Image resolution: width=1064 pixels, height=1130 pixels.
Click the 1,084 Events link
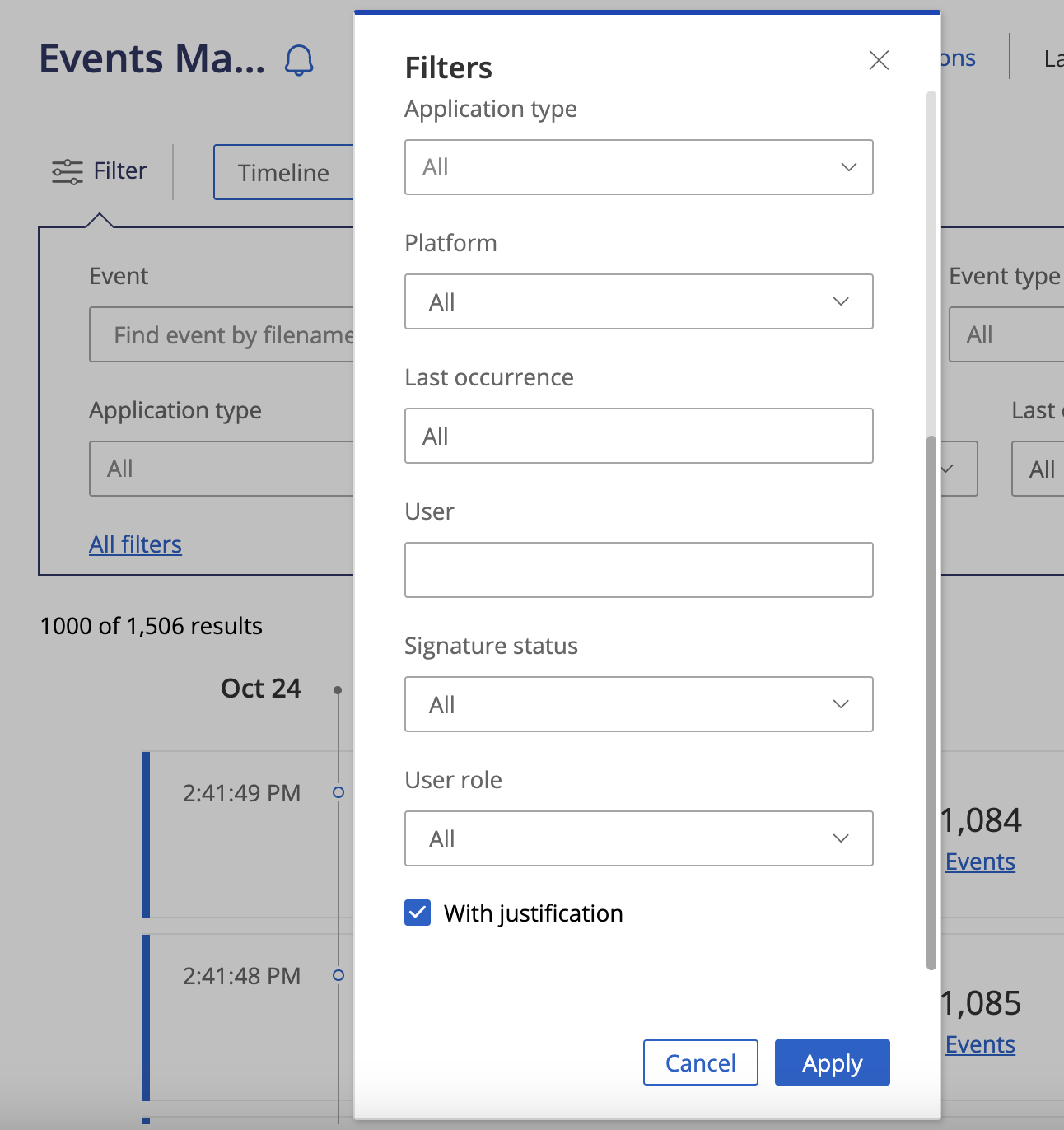(980, 862)
